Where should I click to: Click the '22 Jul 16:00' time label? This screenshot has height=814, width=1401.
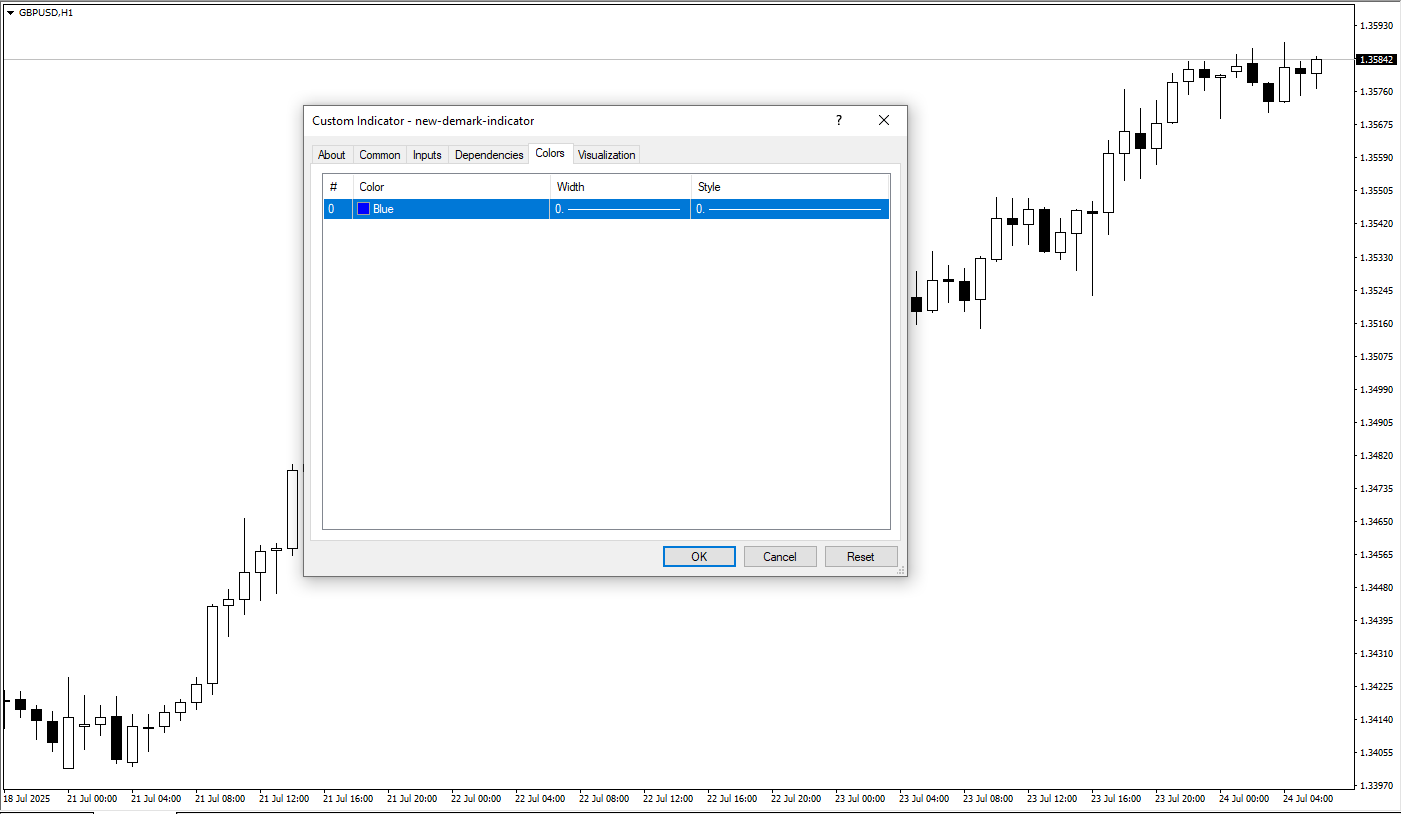[x=732, y=799]
